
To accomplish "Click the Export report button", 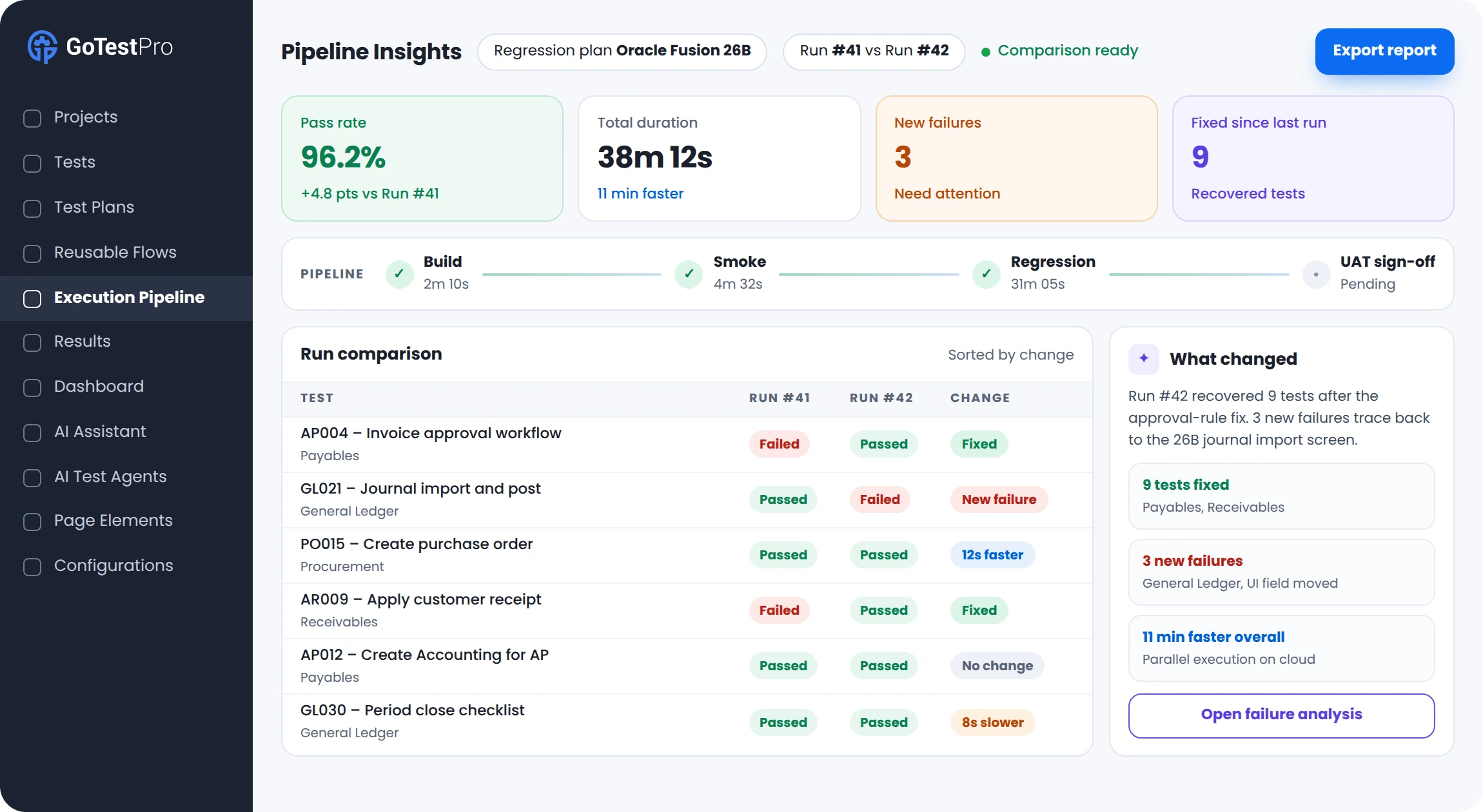I will point(1384,51).
